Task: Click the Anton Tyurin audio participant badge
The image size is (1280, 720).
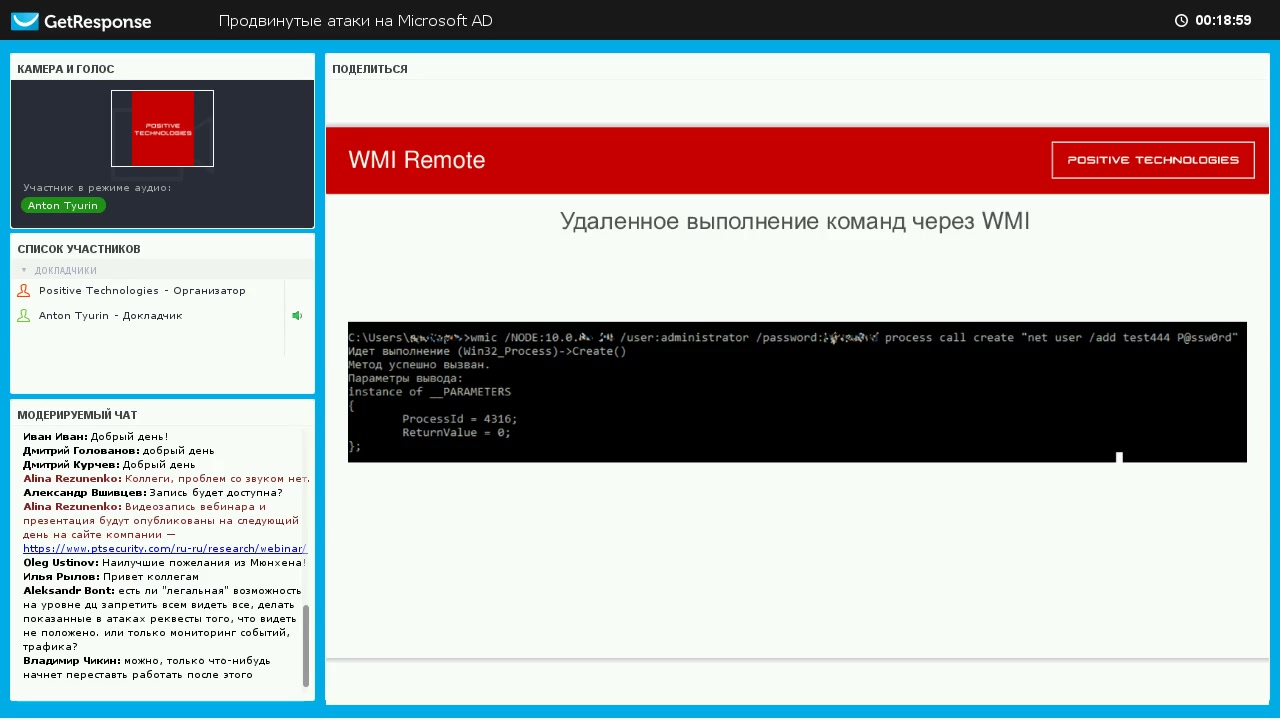Action: 63,205
